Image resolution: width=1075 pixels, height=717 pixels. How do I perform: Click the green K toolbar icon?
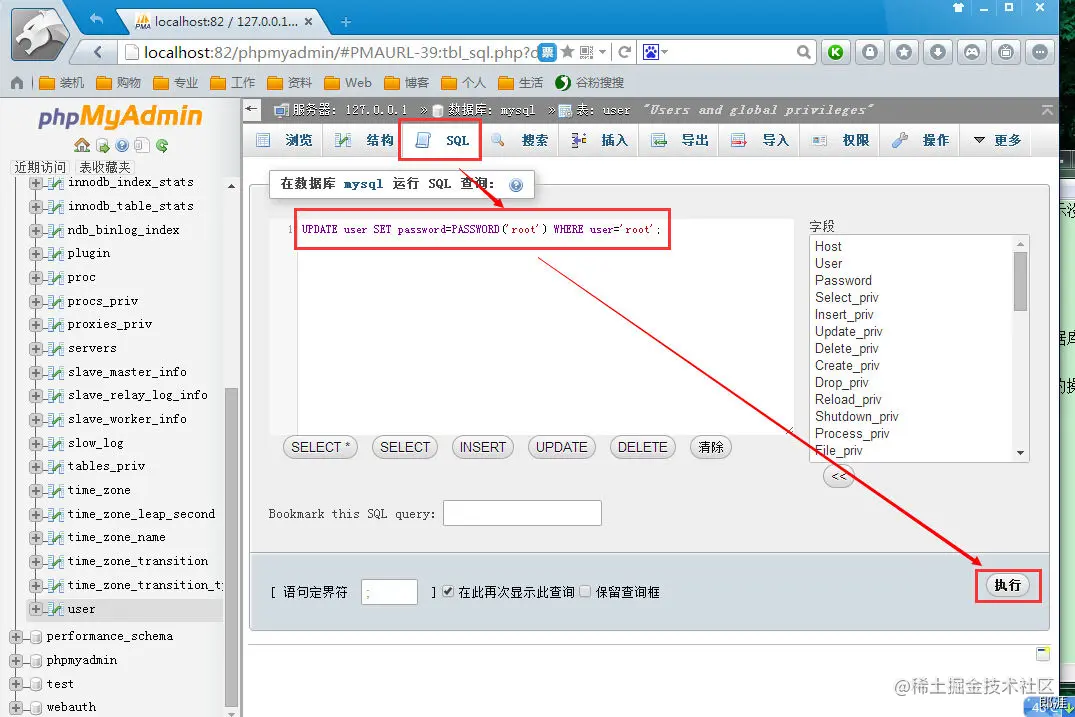pos(836,52)
